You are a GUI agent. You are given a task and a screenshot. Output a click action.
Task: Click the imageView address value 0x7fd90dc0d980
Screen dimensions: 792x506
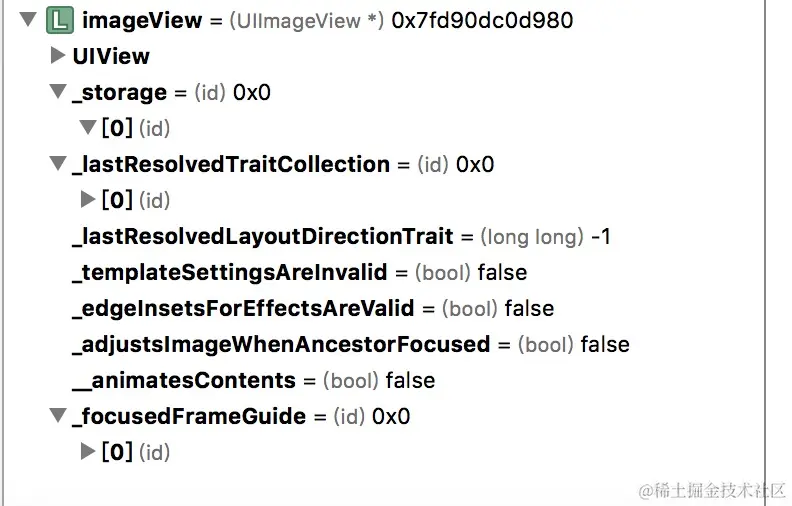(x=483, y=20)
